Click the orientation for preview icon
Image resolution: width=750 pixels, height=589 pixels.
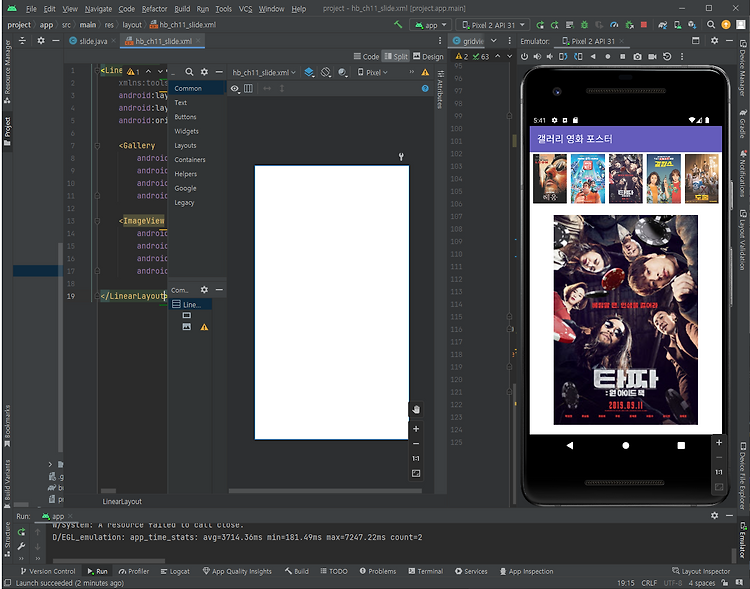326,72
